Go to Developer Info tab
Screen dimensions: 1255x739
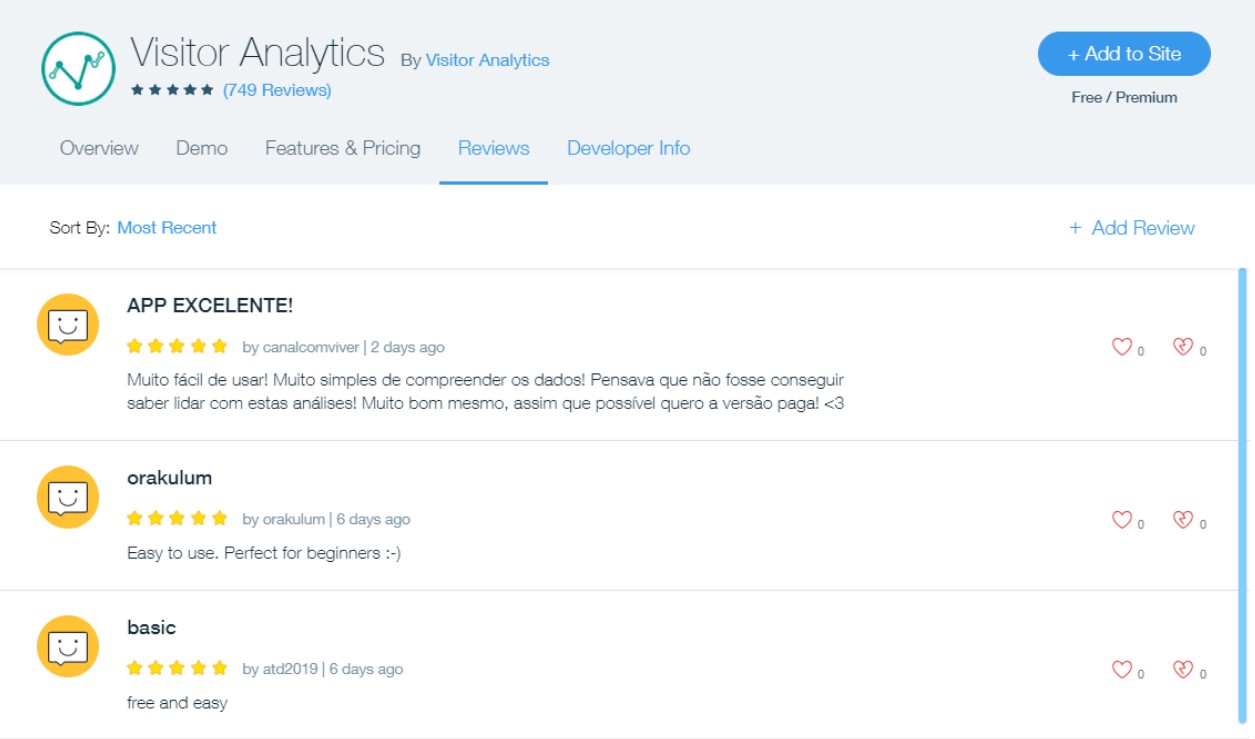629,148
